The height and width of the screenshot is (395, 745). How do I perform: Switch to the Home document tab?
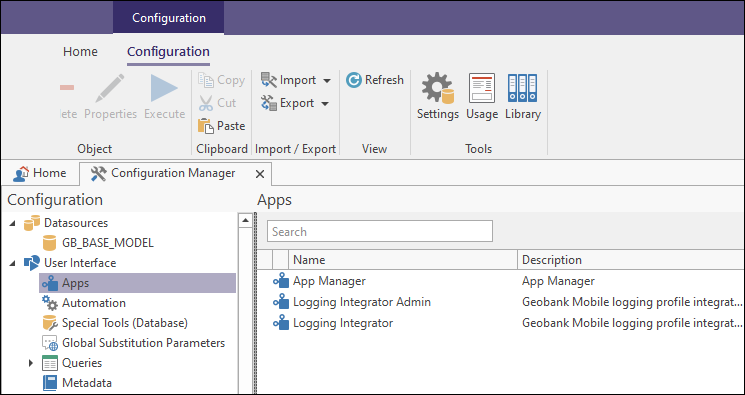[x=39, y=173]
